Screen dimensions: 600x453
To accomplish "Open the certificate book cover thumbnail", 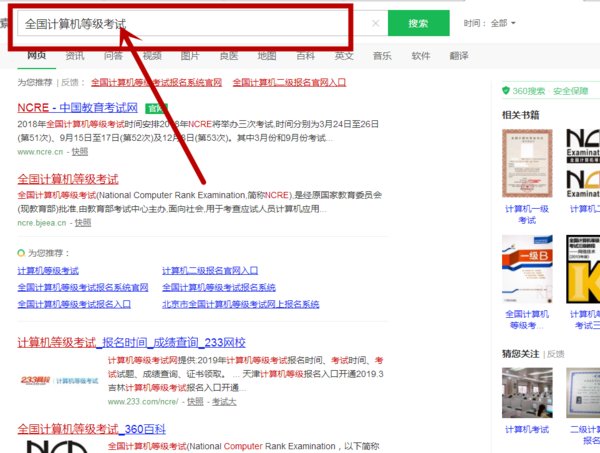I will [x=527, y=163].
